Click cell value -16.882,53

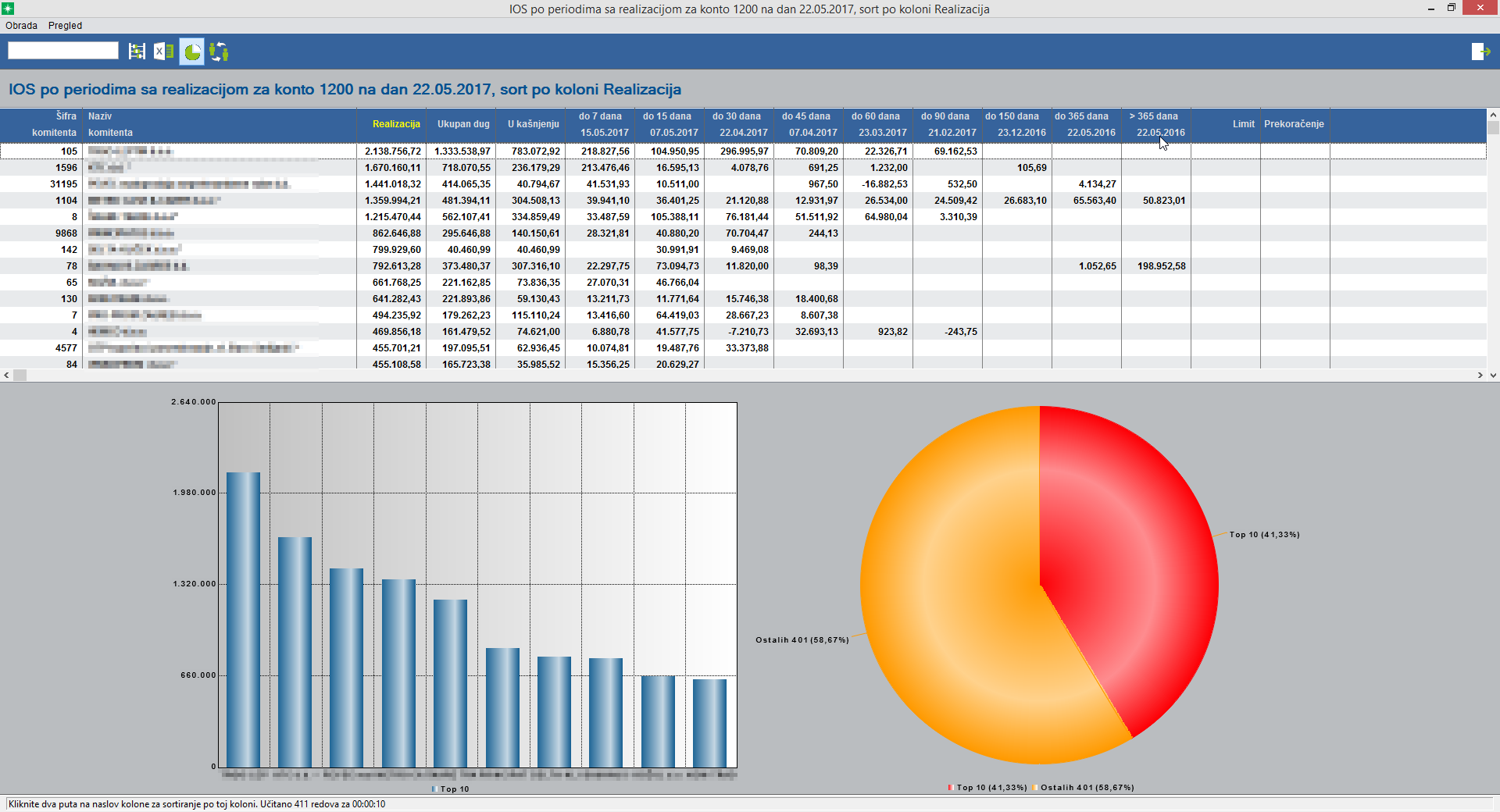pos(884,184)
